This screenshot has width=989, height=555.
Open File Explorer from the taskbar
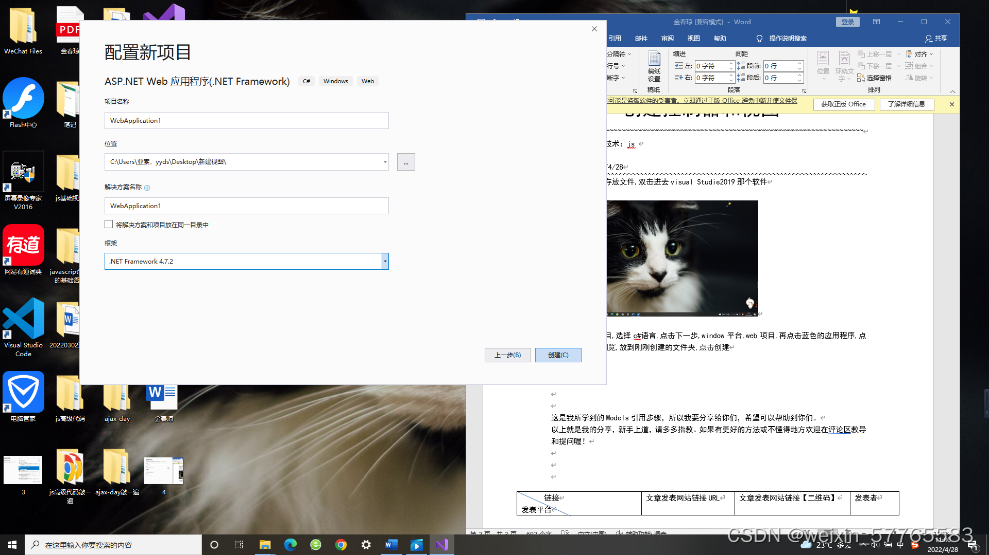[265, 545]
